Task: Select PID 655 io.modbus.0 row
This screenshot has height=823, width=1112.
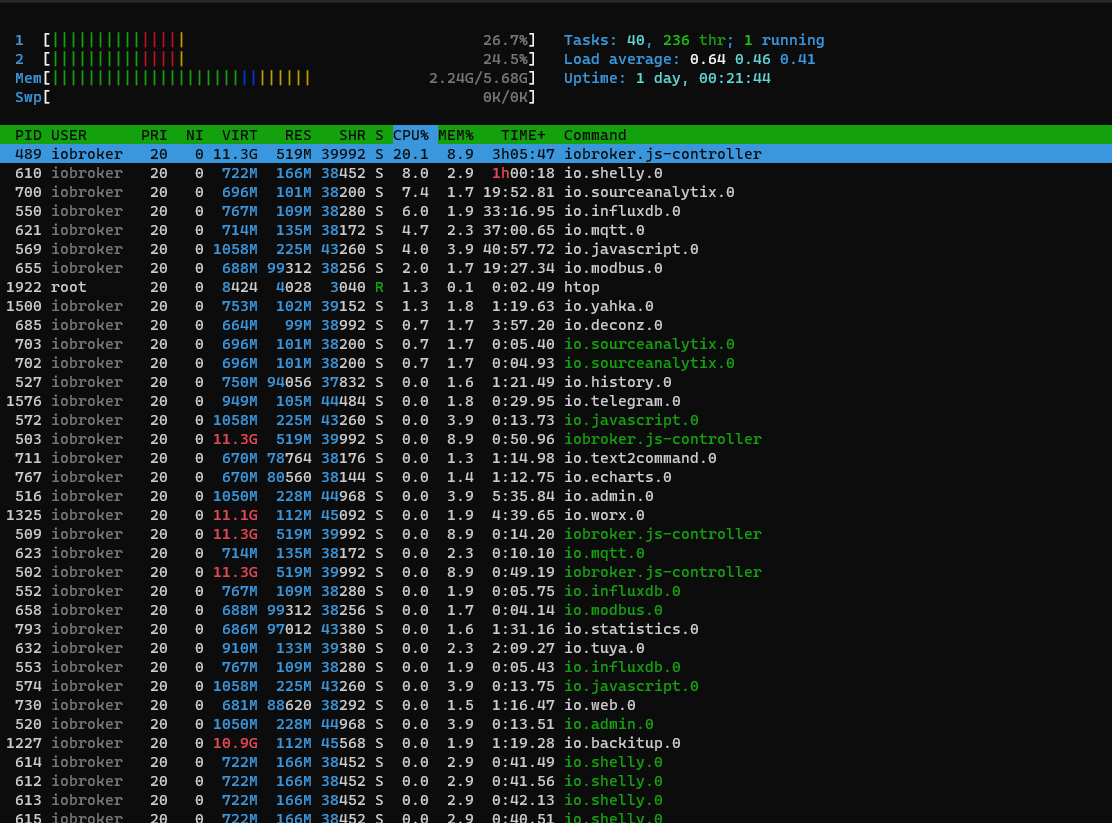Action: pyautogui.click(x=556, y=268)
